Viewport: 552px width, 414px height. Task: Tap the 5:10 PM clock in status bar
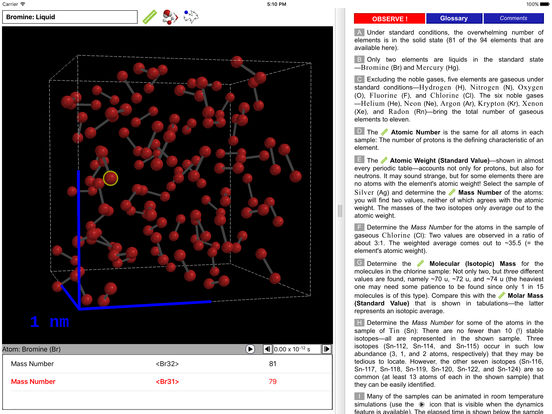click(277, 4)
